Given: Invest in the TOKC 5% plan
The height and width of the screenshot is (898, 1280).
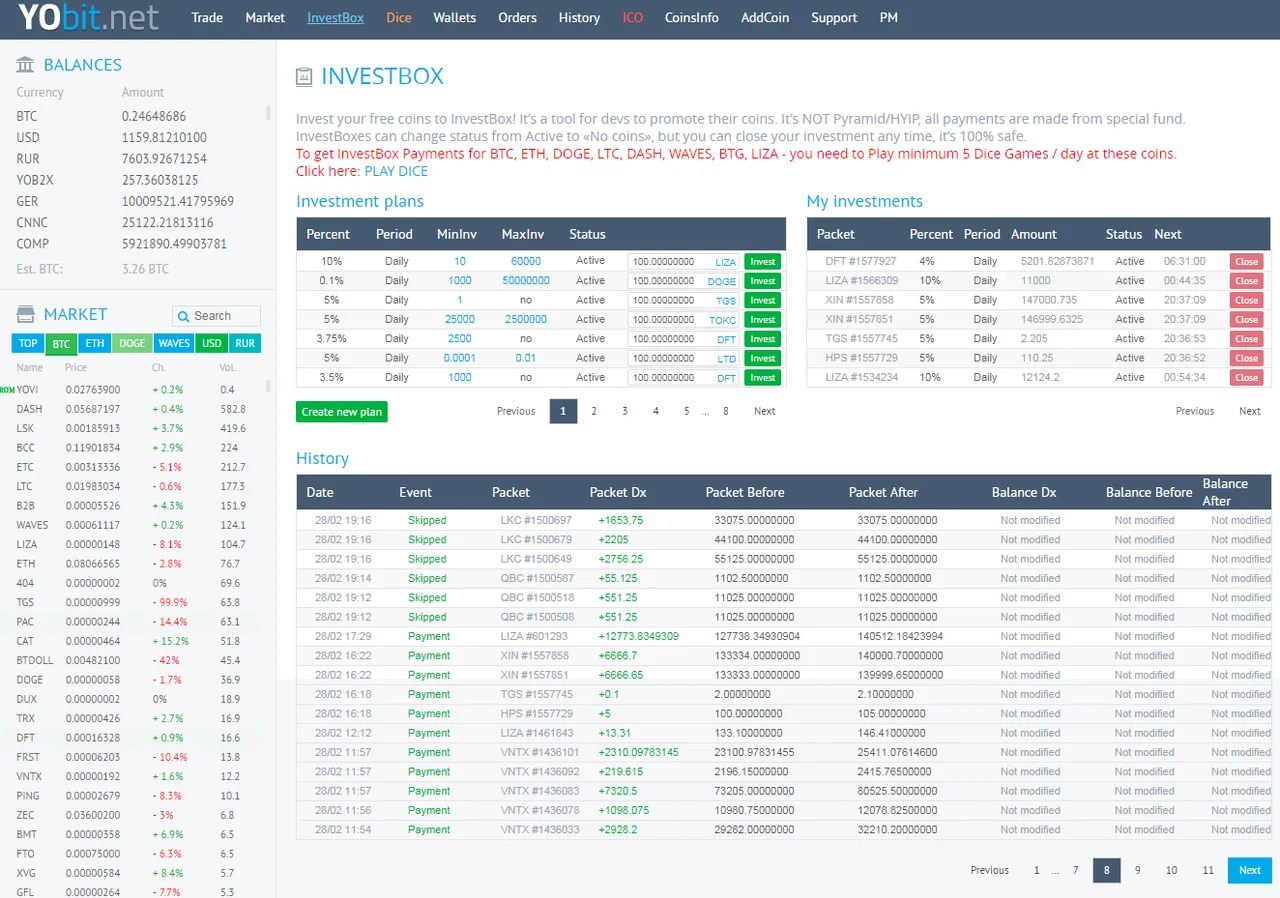Looking at the screenshot, I should click(x=763, y=320).
